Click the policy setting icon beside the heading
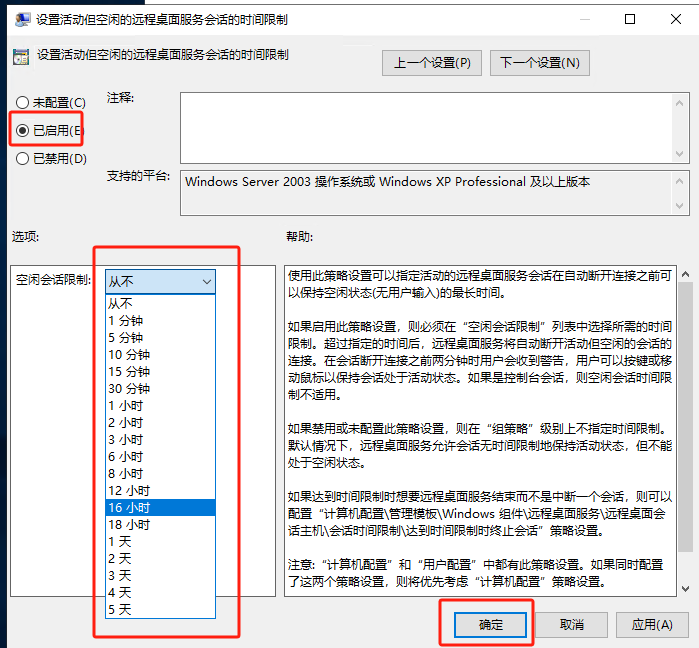 tap(20, 57)
